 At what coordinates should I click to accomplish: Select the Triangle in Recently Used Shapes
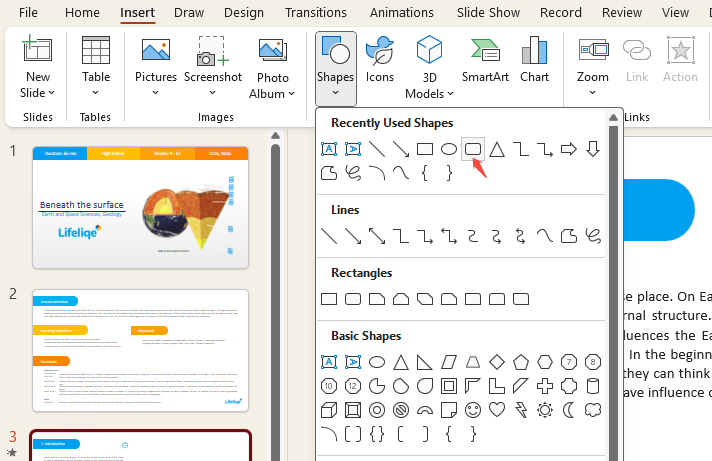pos(497,149)
